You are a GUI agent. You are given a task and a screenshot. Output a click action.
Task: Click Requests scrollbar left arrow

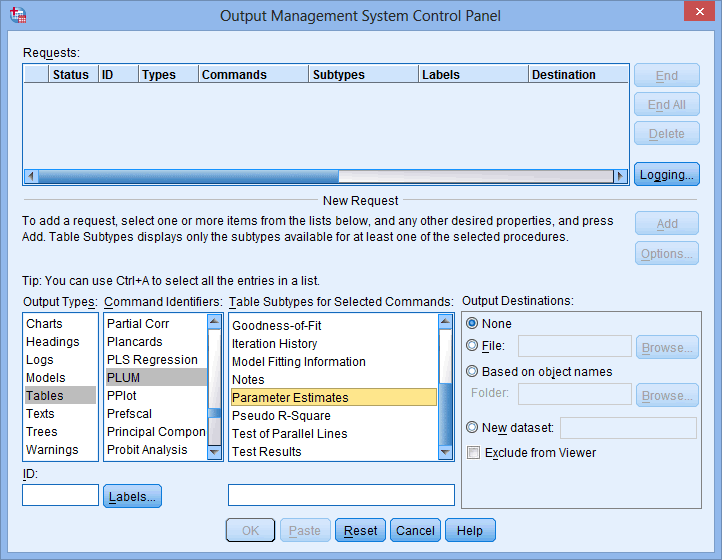(x=31, y=176)
